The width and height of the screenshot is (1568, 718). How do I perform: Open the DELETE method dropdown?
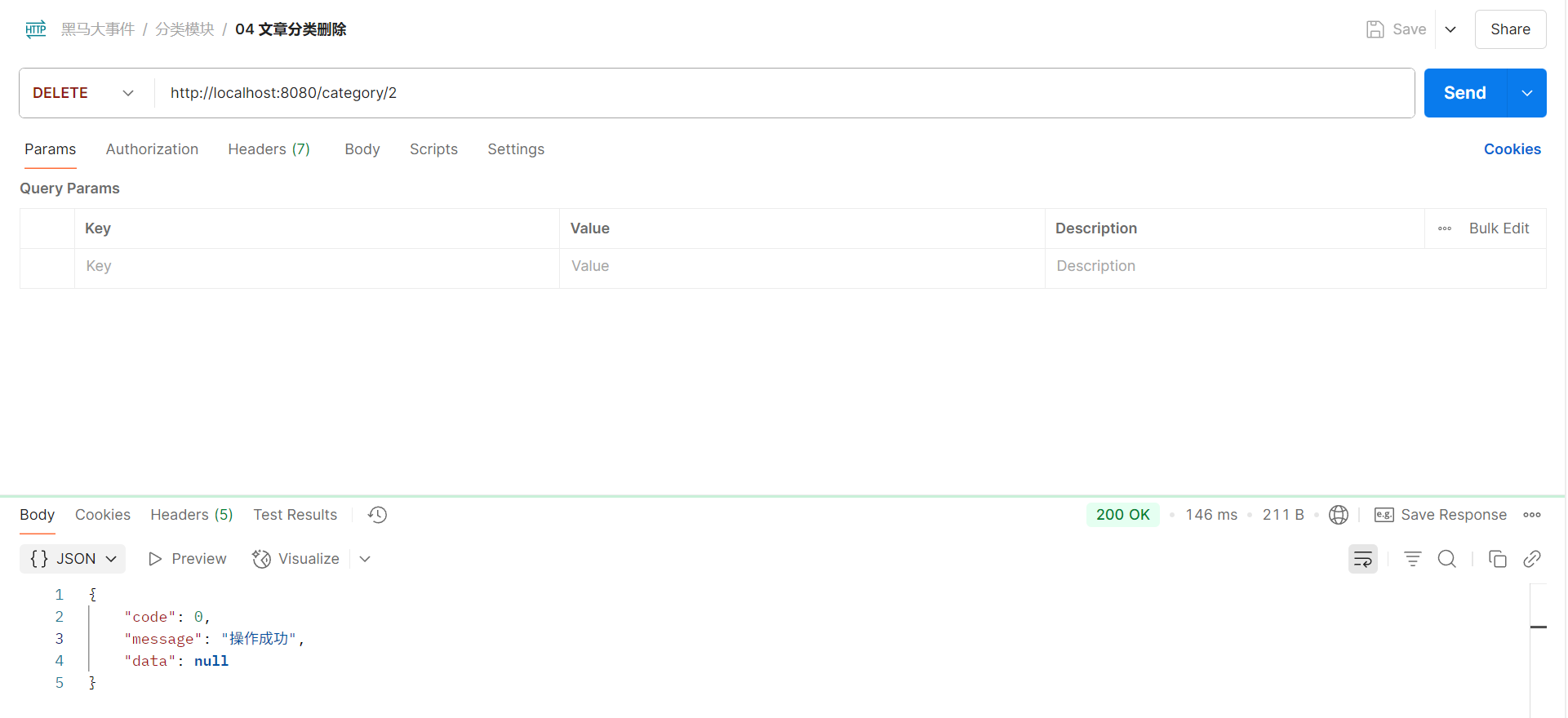pos(84,93)
